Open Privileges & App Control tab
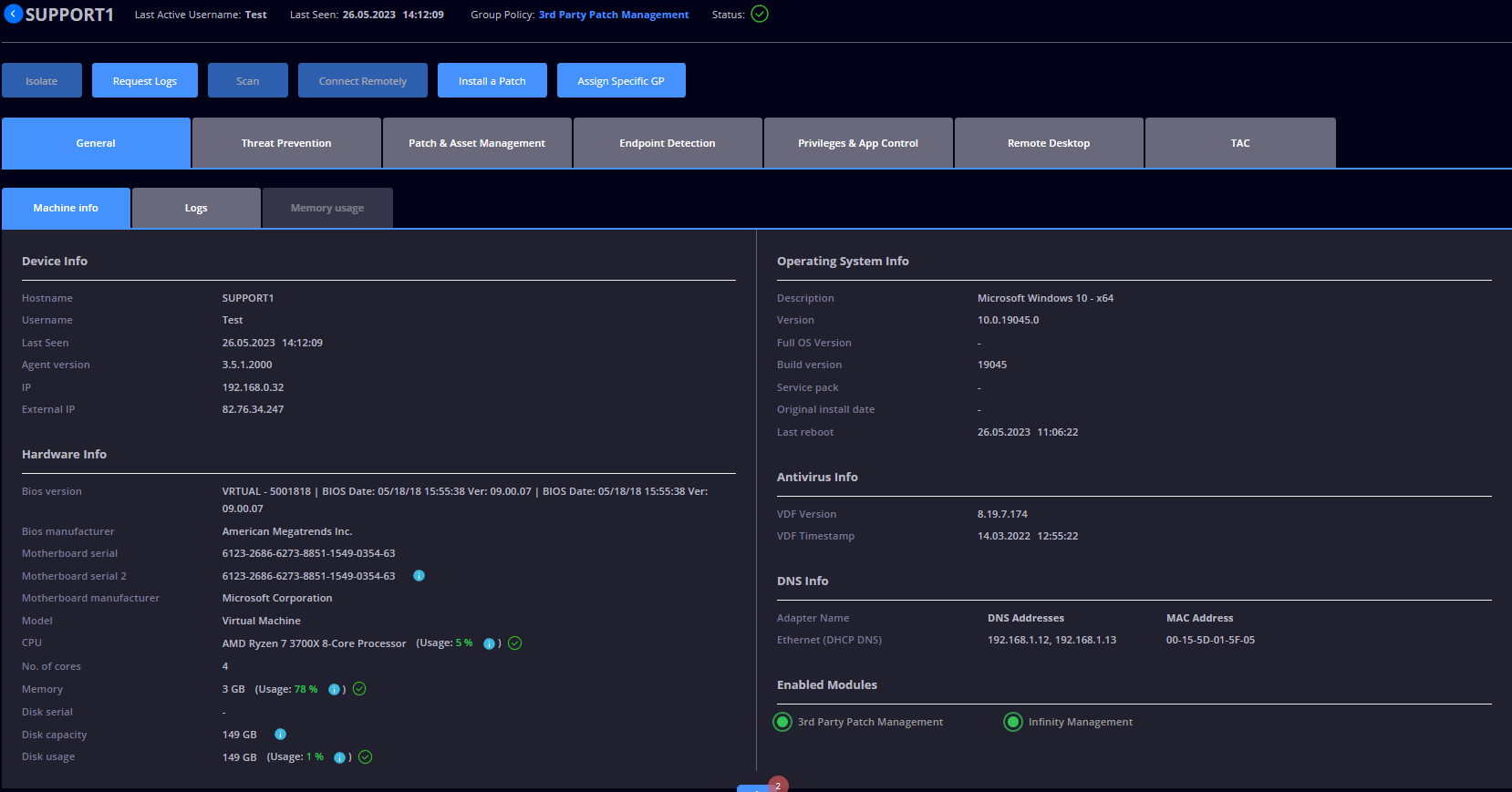Screen dimensions: 1512x792 858,143
